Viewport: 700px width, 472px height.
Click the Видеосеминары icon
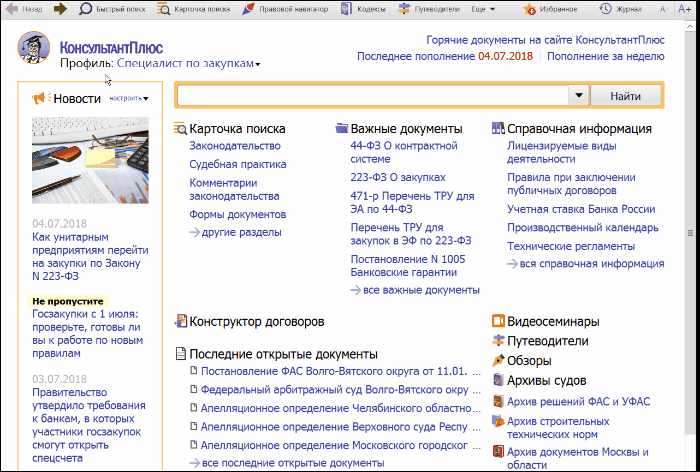498,321
